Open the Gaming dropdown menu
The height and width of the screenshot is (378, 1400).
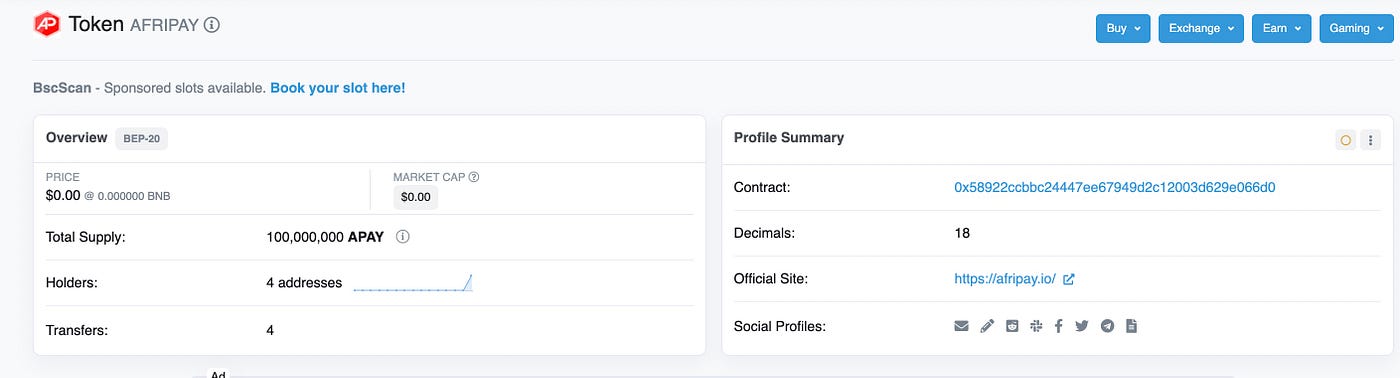coord(1356,28)
